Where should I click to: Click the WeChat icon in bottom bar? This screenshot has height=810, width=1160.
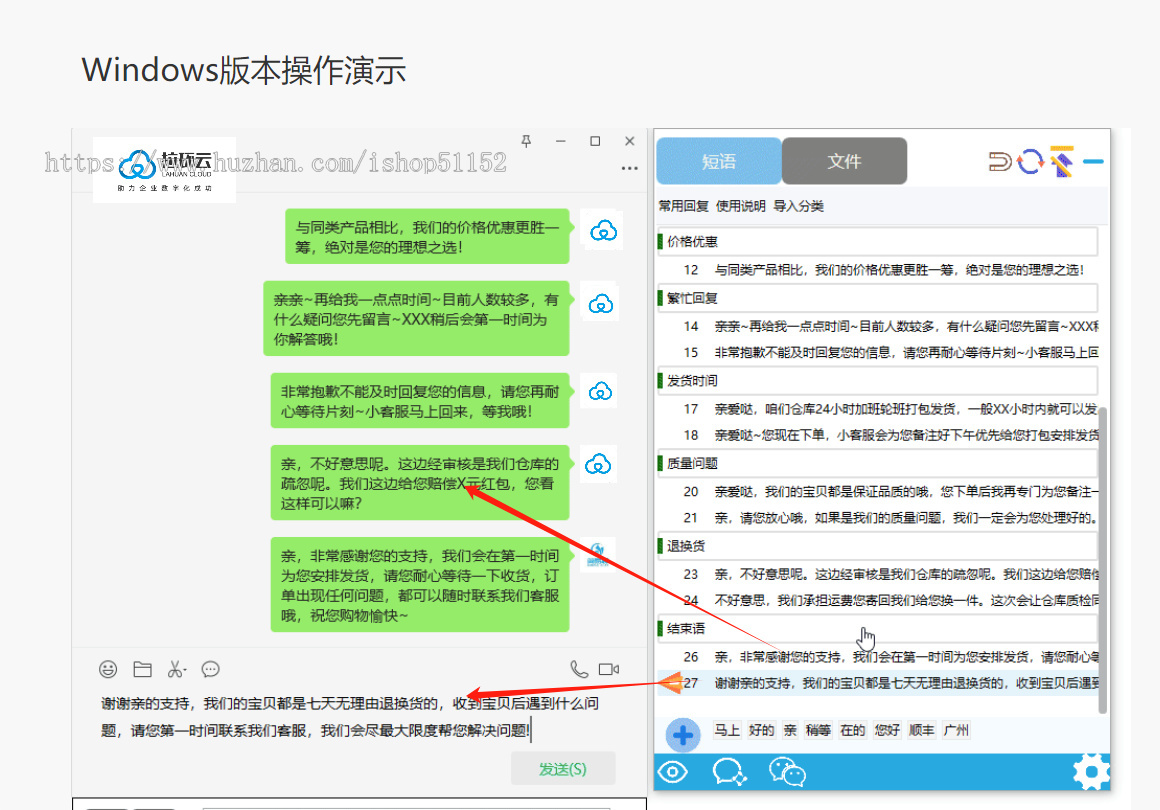[787, 772]
